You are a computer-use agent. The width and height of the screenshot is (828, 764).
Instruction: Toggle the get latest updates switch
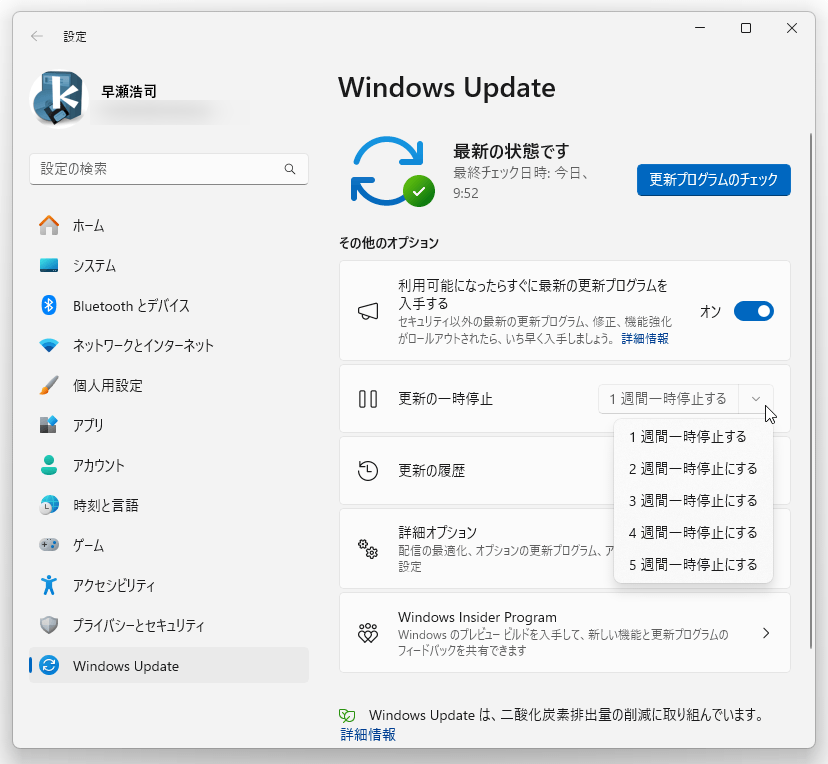tap(754, 311)
